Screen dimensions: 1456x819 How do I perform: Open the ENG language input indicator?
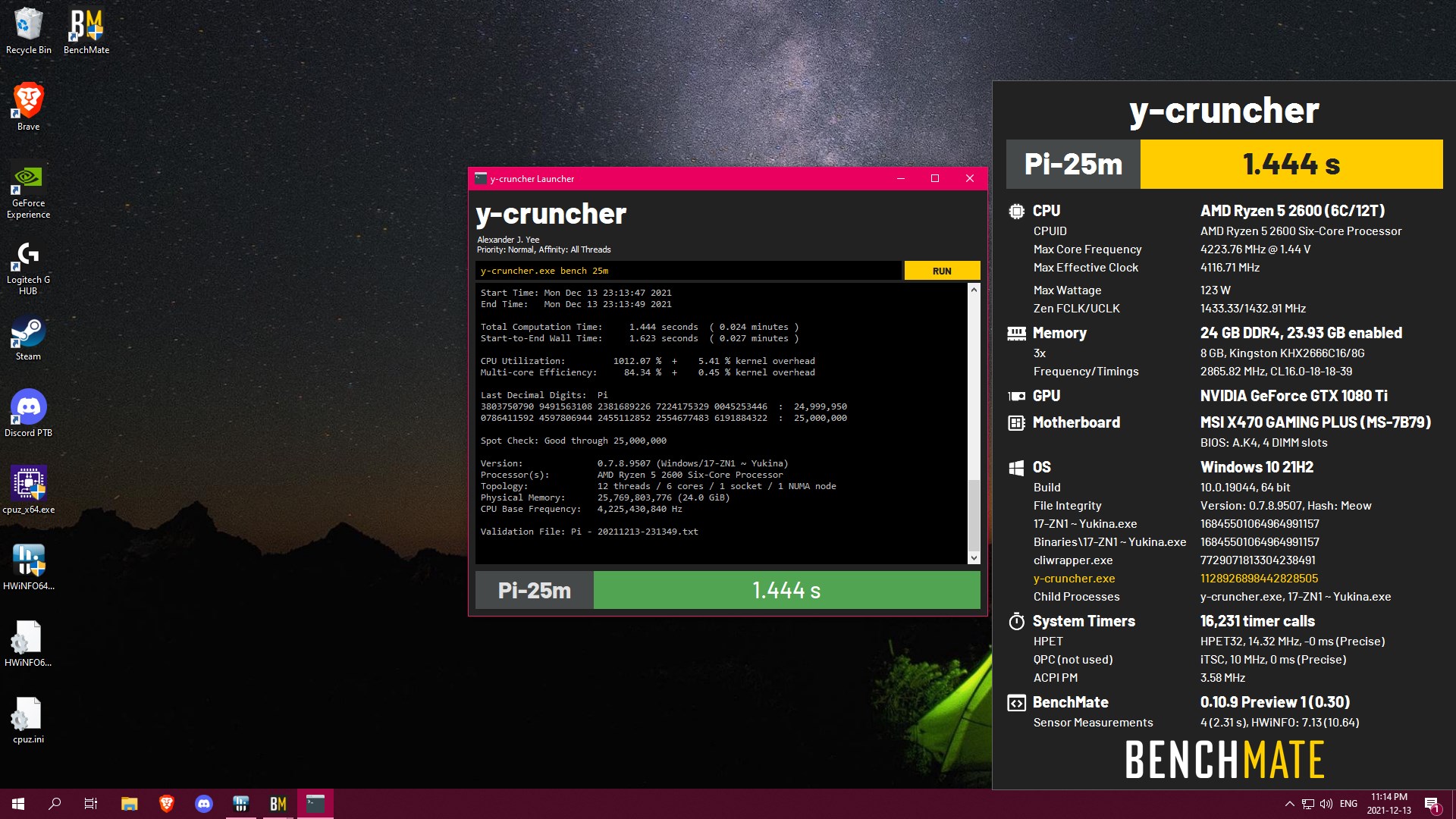pos(1348,804)
